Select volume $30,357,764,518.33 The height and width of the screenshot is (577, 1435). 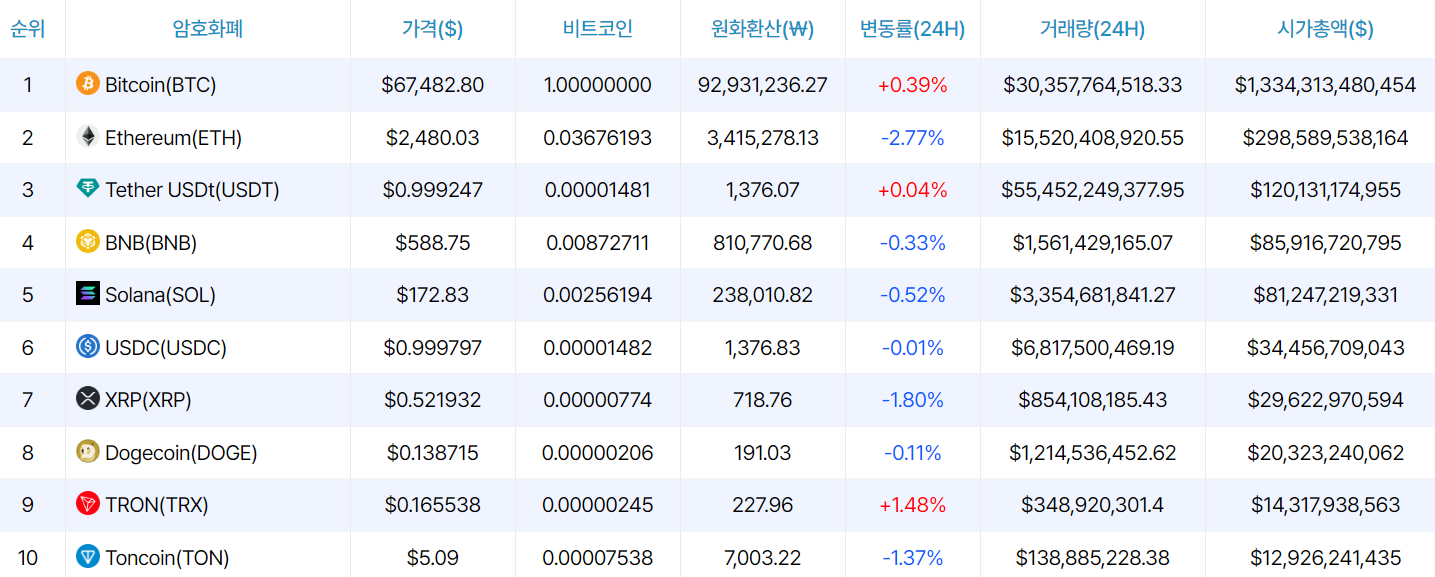[1092, 85]
